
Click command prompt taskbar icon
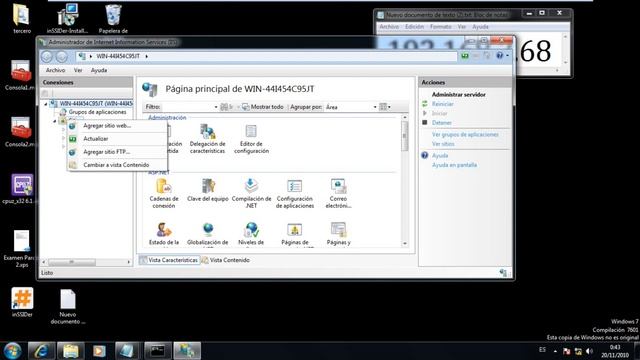click(x=158, y=351)
